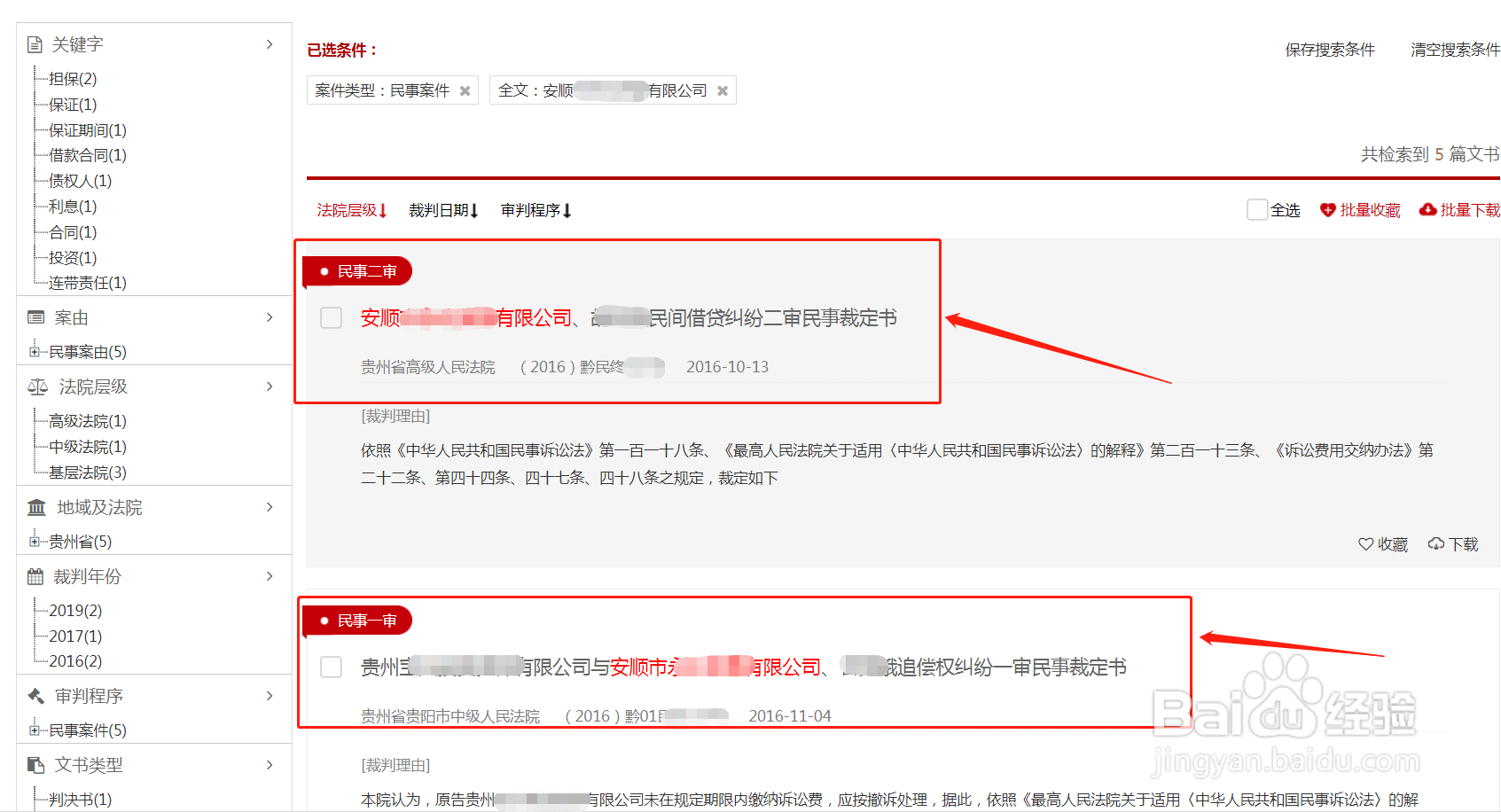Click the 民事一审 tag

pyautogui.click(x=357, y=621)
